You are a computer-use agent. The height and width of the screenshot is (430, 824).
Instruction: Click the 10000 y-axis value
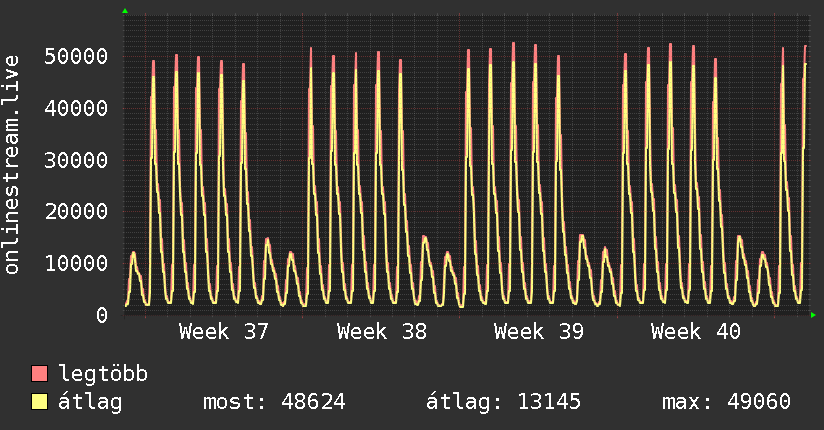tap(76, 263)
